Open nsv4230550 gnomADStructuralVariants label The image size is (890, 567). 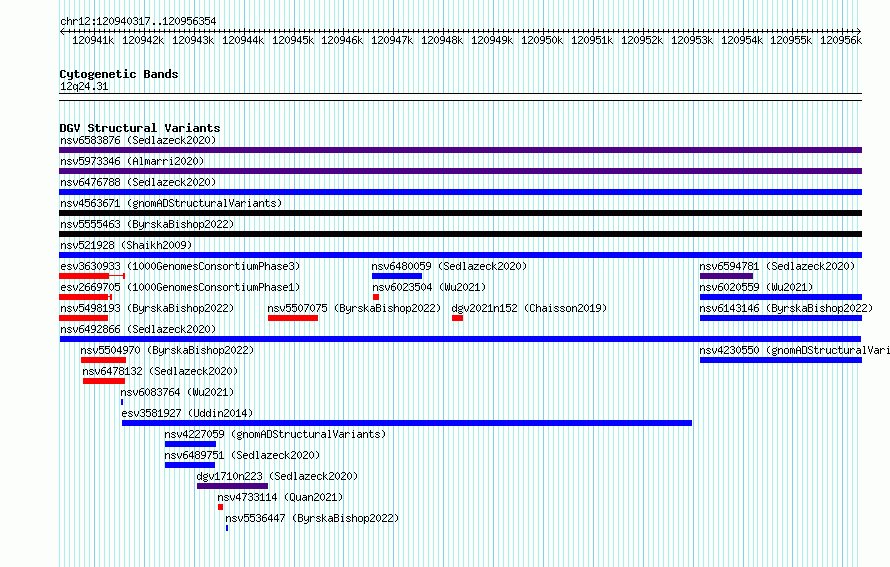point(795,350)
